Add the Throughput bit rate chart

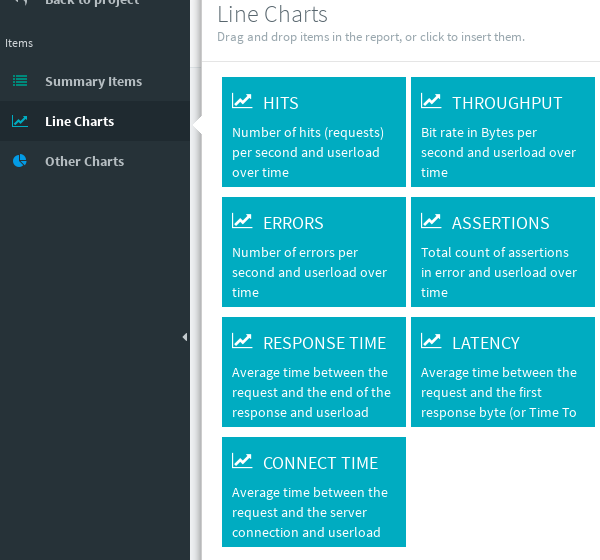point(498,152)
